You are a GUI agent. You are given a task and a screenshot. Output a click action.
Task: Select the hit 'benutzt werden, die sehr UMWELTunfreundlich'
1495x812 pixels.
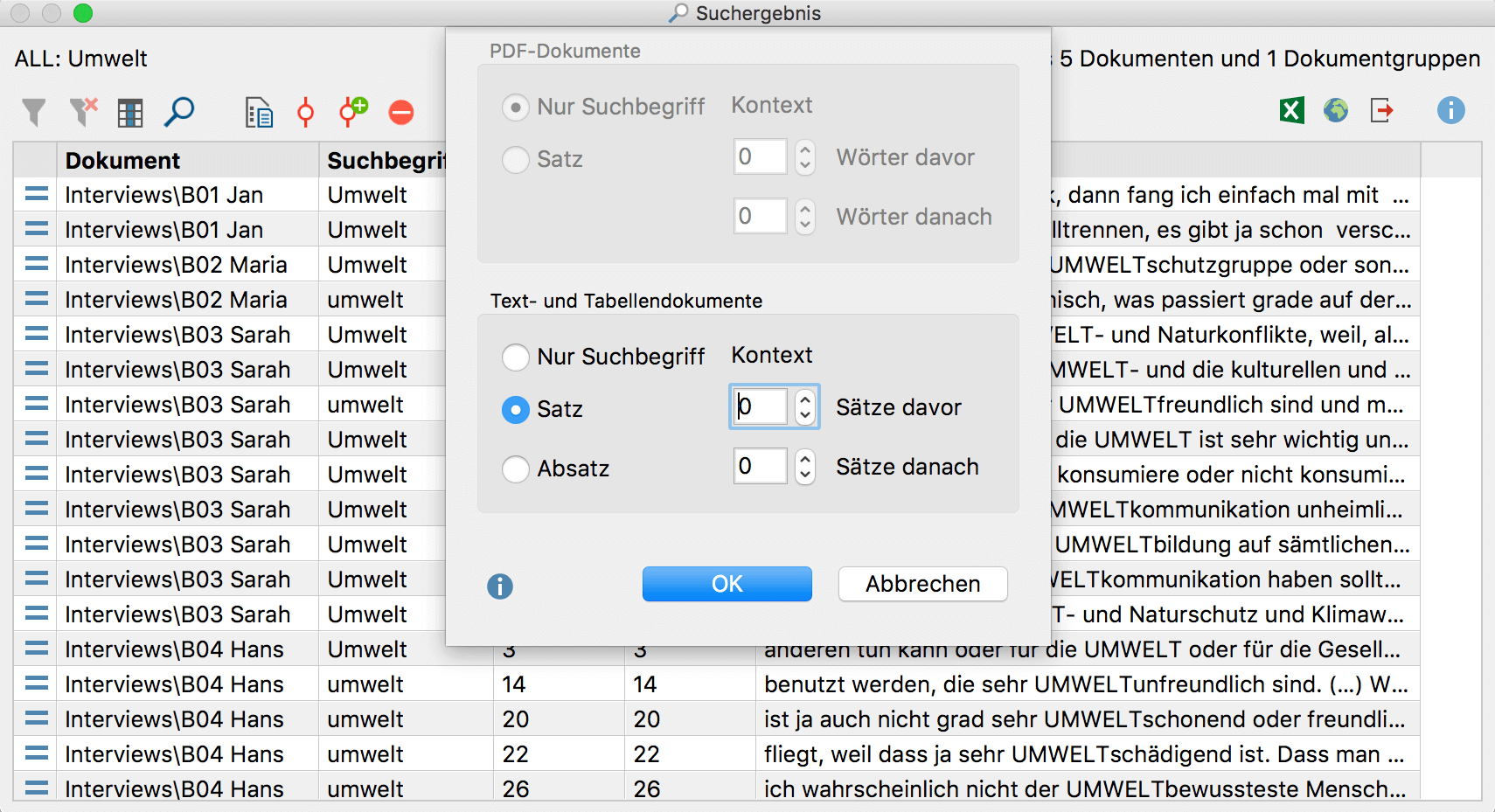pyautogui.click(x=1086, y=684)
